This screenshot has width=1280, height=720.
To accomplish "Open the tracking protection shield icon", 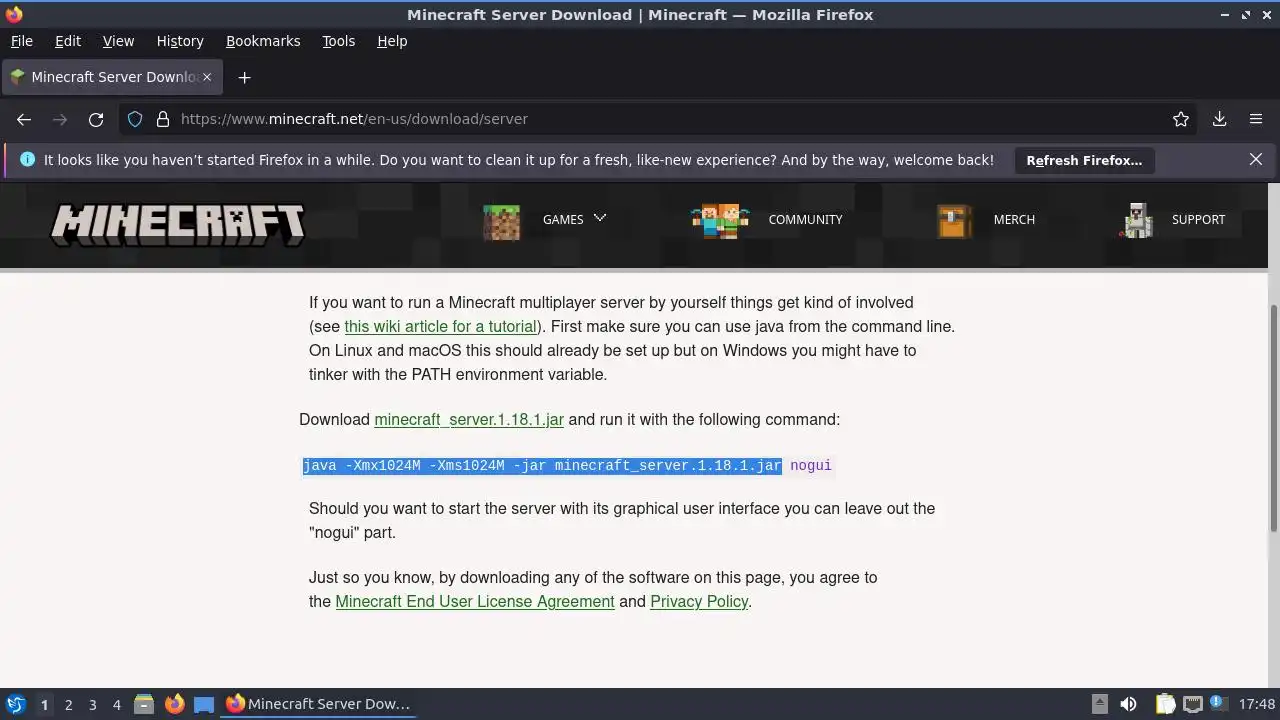I will pyautogui.click(x=135, y=119).
